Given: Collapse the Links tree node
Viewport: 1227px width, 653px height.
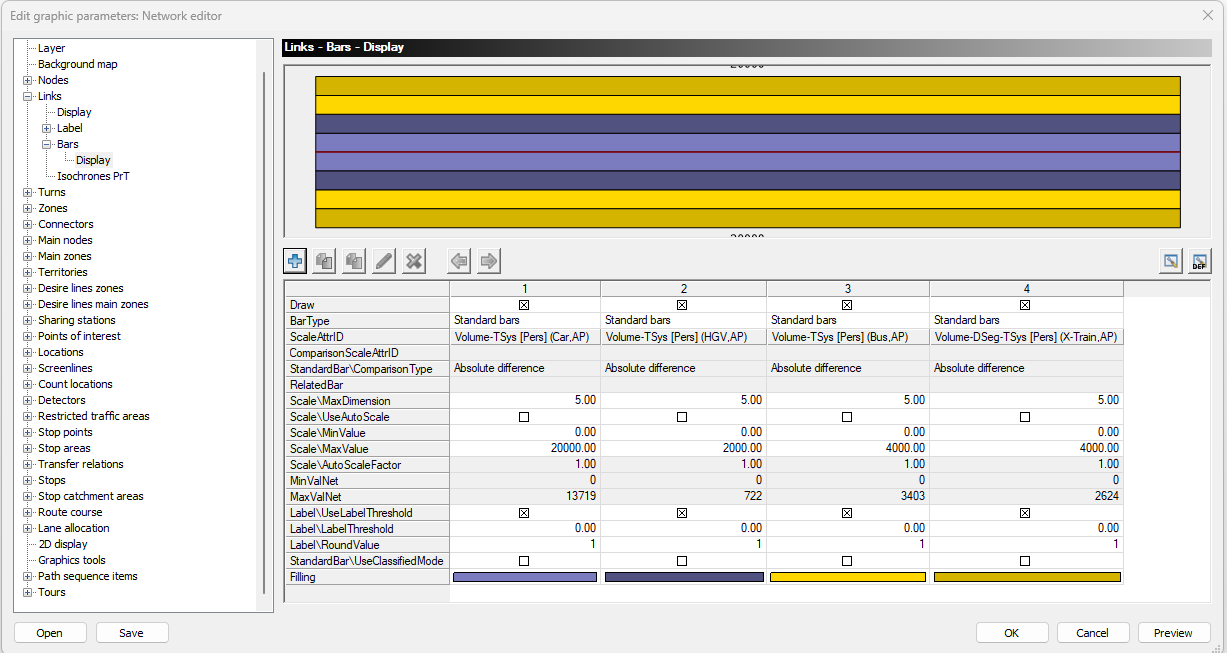Looking at the screenshot, I should [28, 96].
